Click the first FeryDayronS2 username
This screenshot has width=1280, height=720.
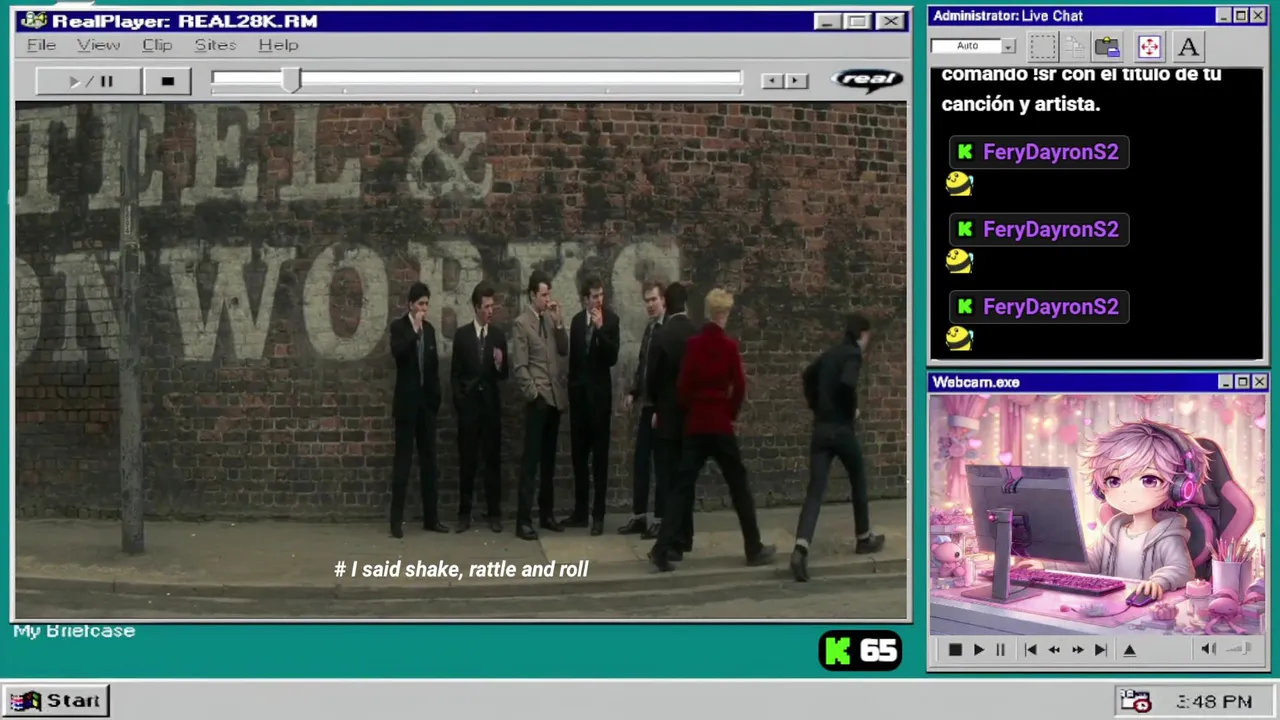[x=1050, y=152]
